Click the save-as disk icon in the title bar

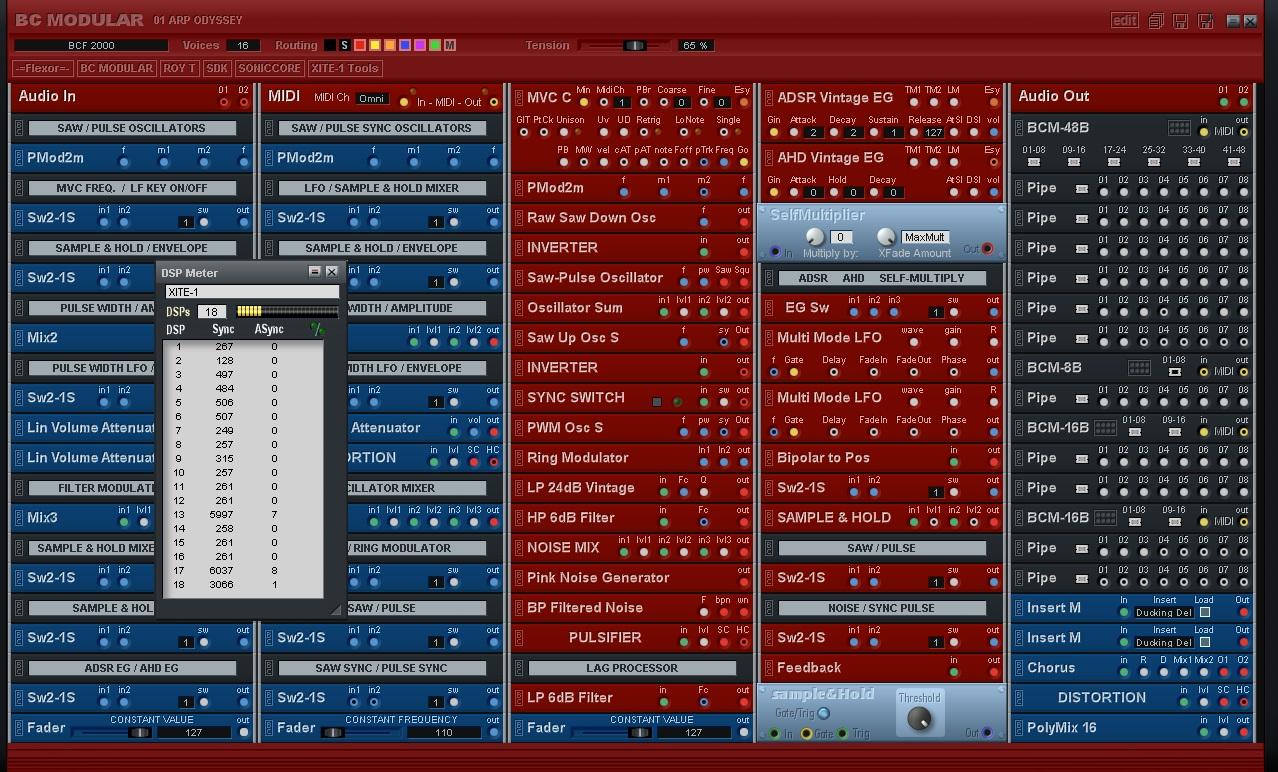(1205, 20)
